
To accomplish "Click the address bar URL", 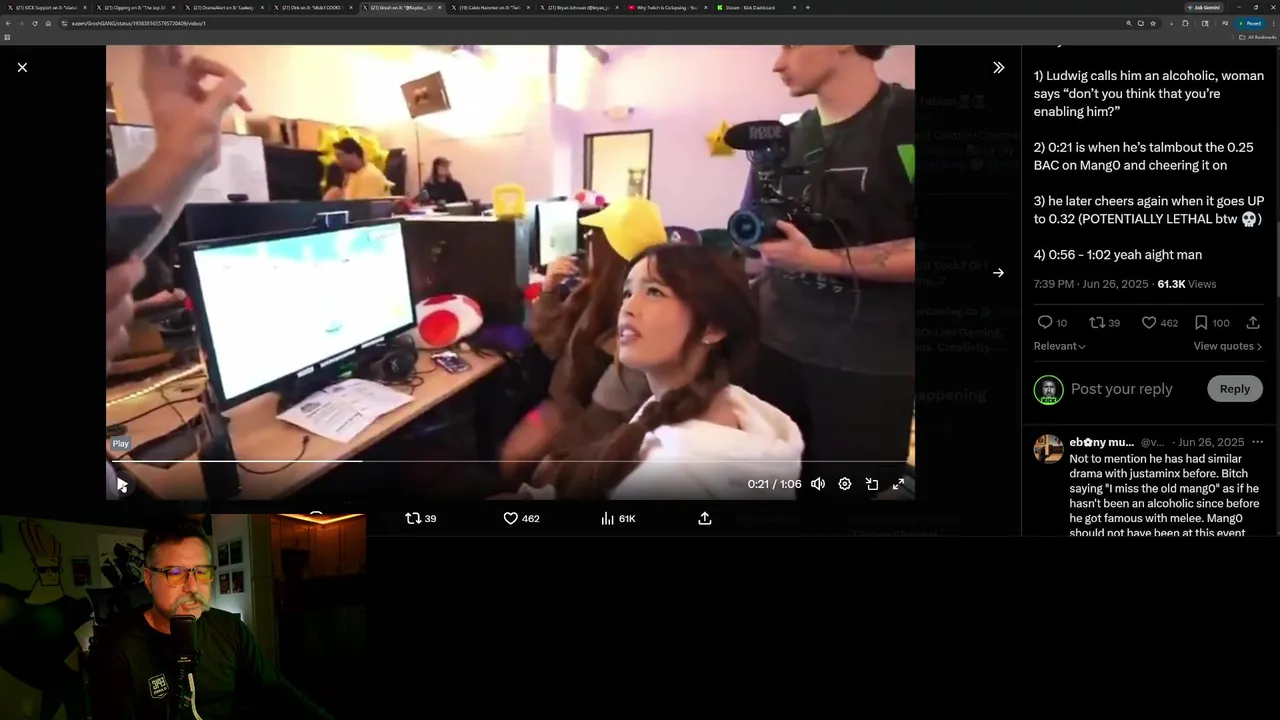I will [x=138, y=23].
